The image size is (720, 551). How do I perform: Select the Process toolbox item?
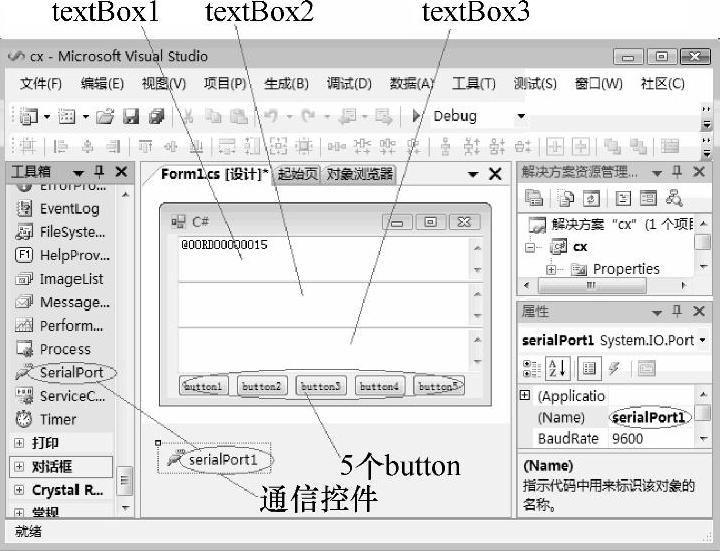click(53, 349)
